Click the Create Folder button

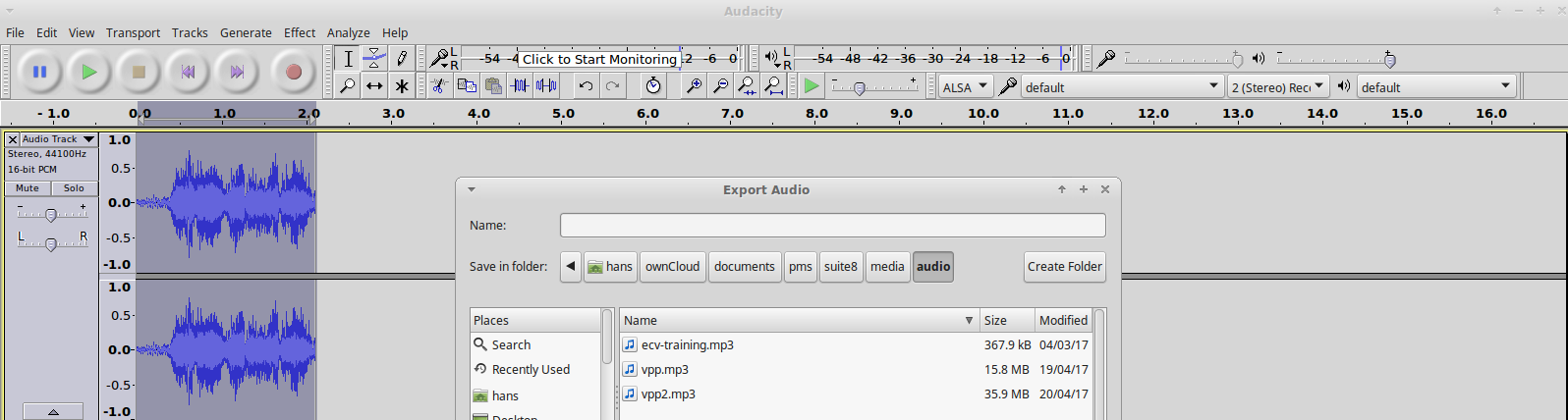click(x=1064, y=267)
